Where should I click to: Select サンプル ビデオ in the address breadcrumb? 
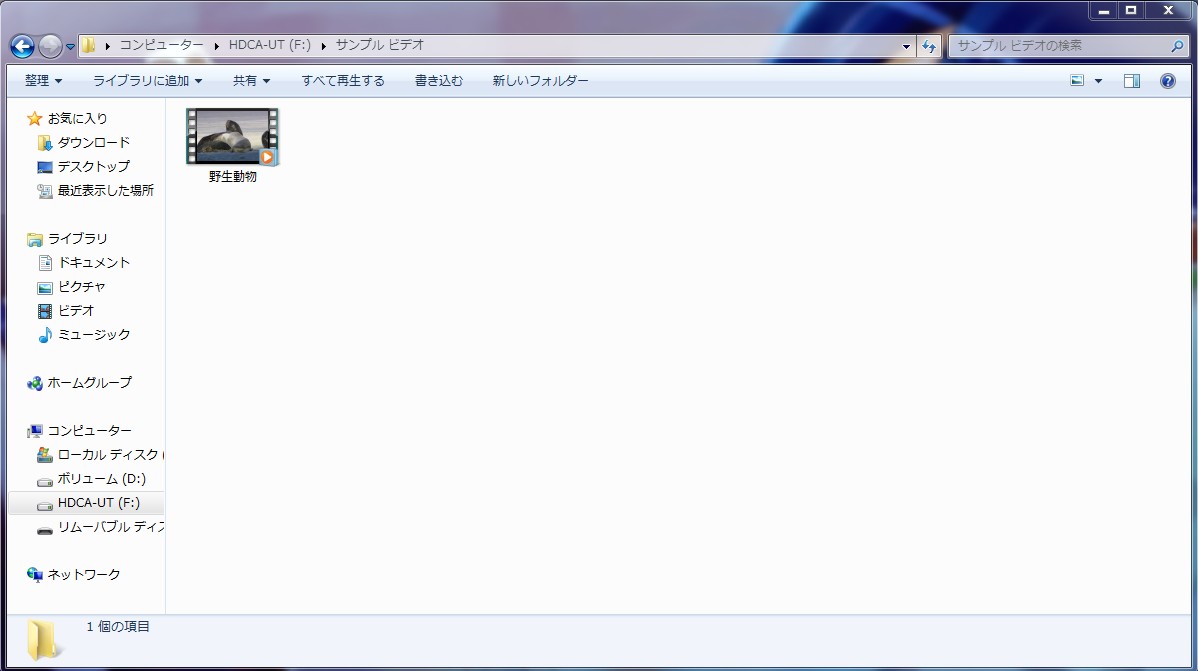[380, 45]
